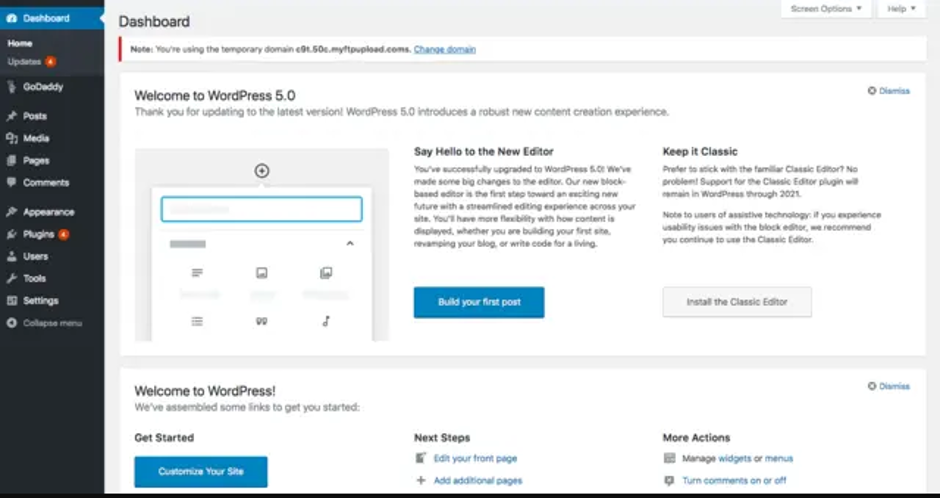Click the Pages icon in sidebar
The width and height of the screenshot is (940, 498).
[11, 161]
